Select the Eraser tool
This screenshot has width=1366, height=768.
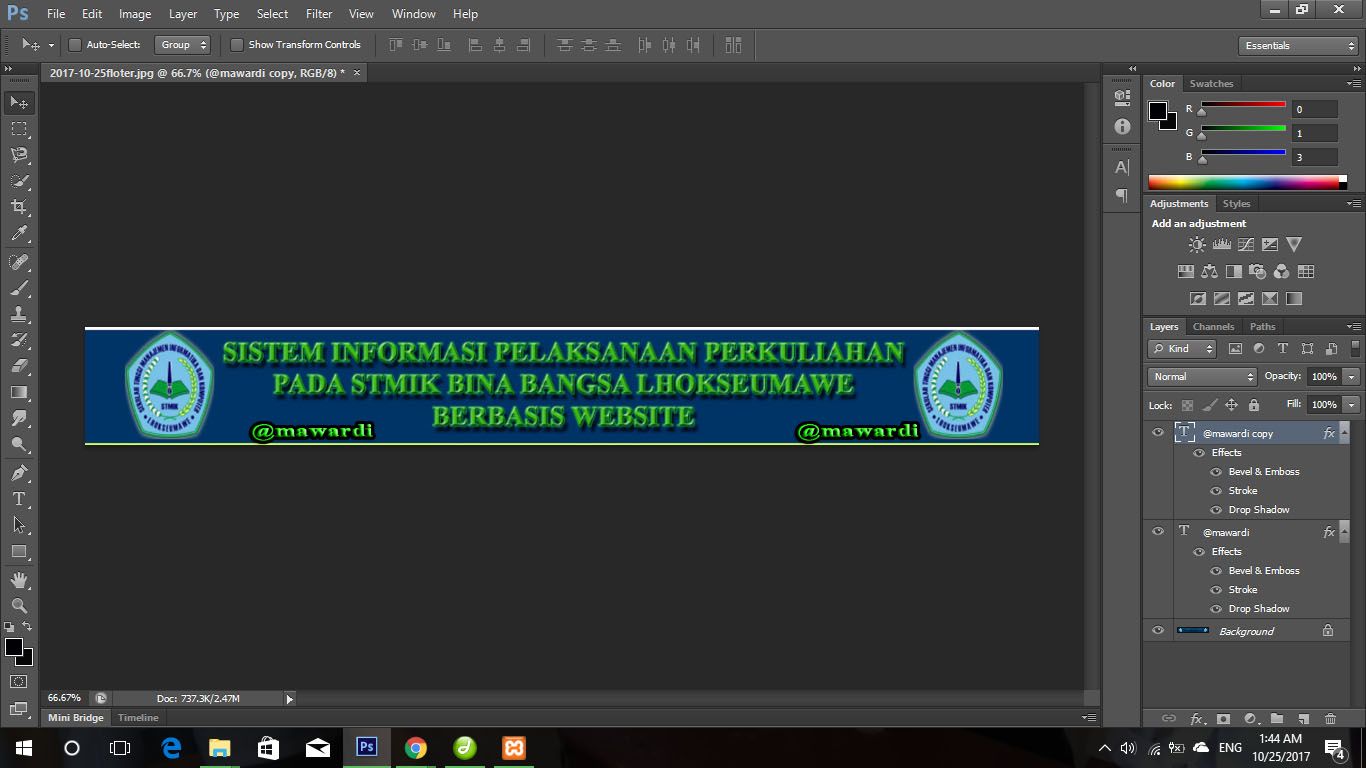point(19,366)
